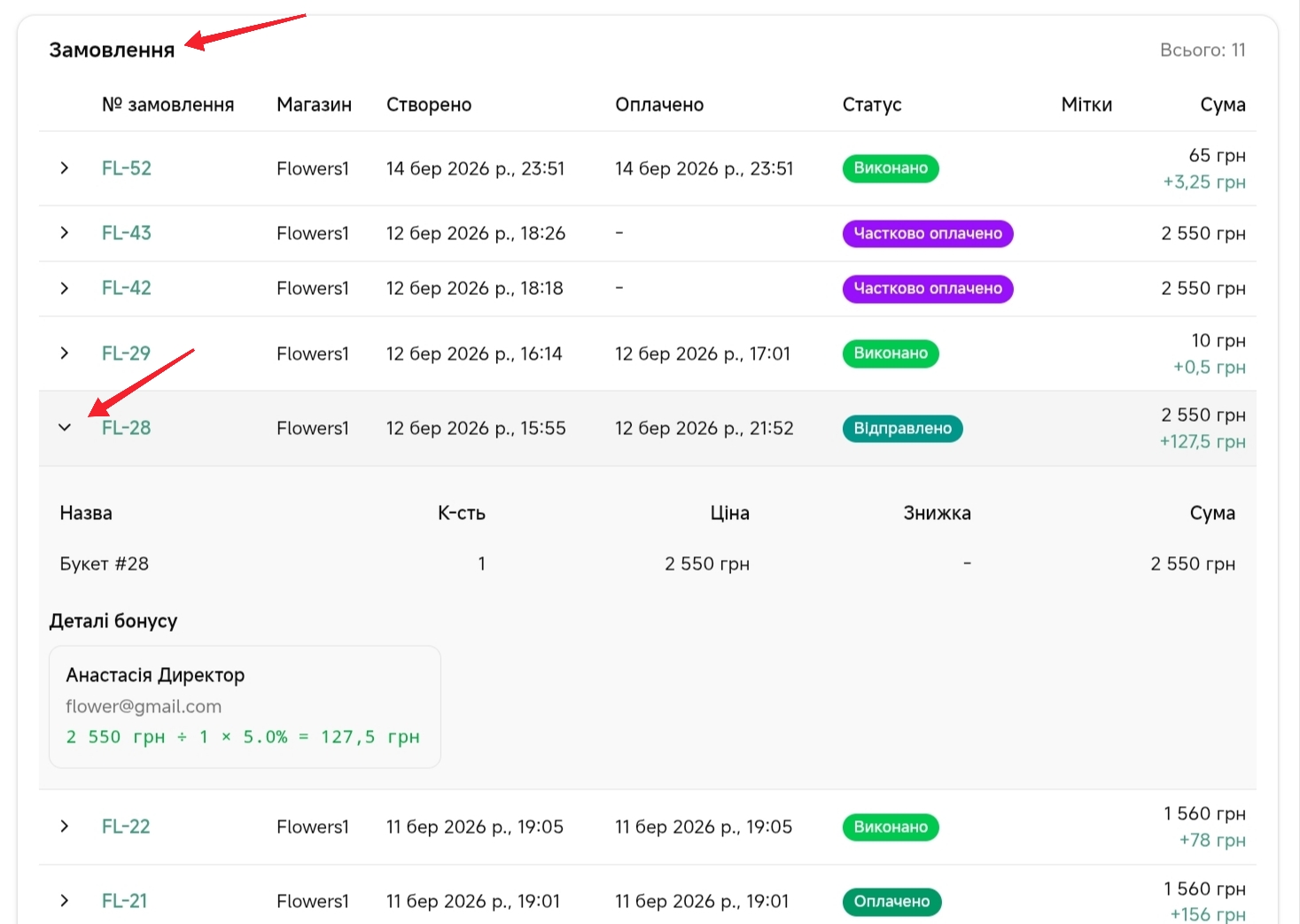Click Частково оплачено badge on FL-43
The width and height of the screenshot is (1300, 924).
point(927,234)
